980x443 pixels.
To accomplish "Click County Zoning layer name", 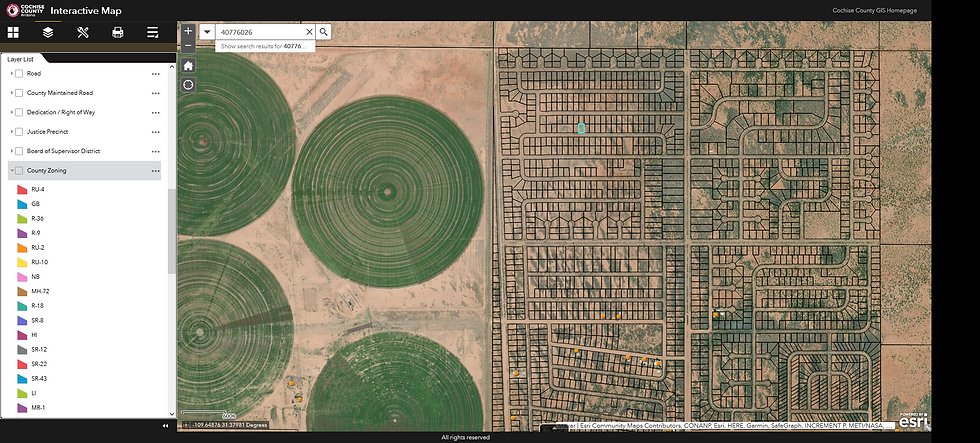I will (x=46, y=171).
